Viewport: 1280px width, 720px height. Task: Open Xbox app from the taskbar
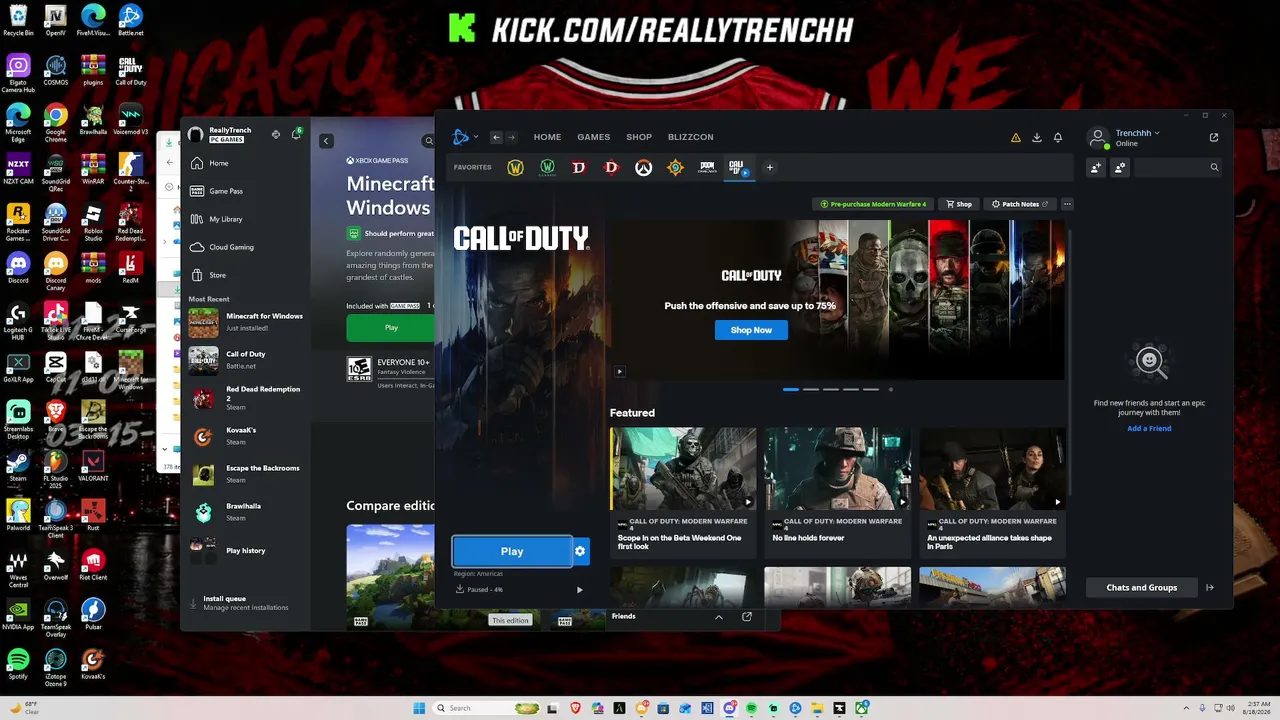pyautogui.click(x=861, y=708)
